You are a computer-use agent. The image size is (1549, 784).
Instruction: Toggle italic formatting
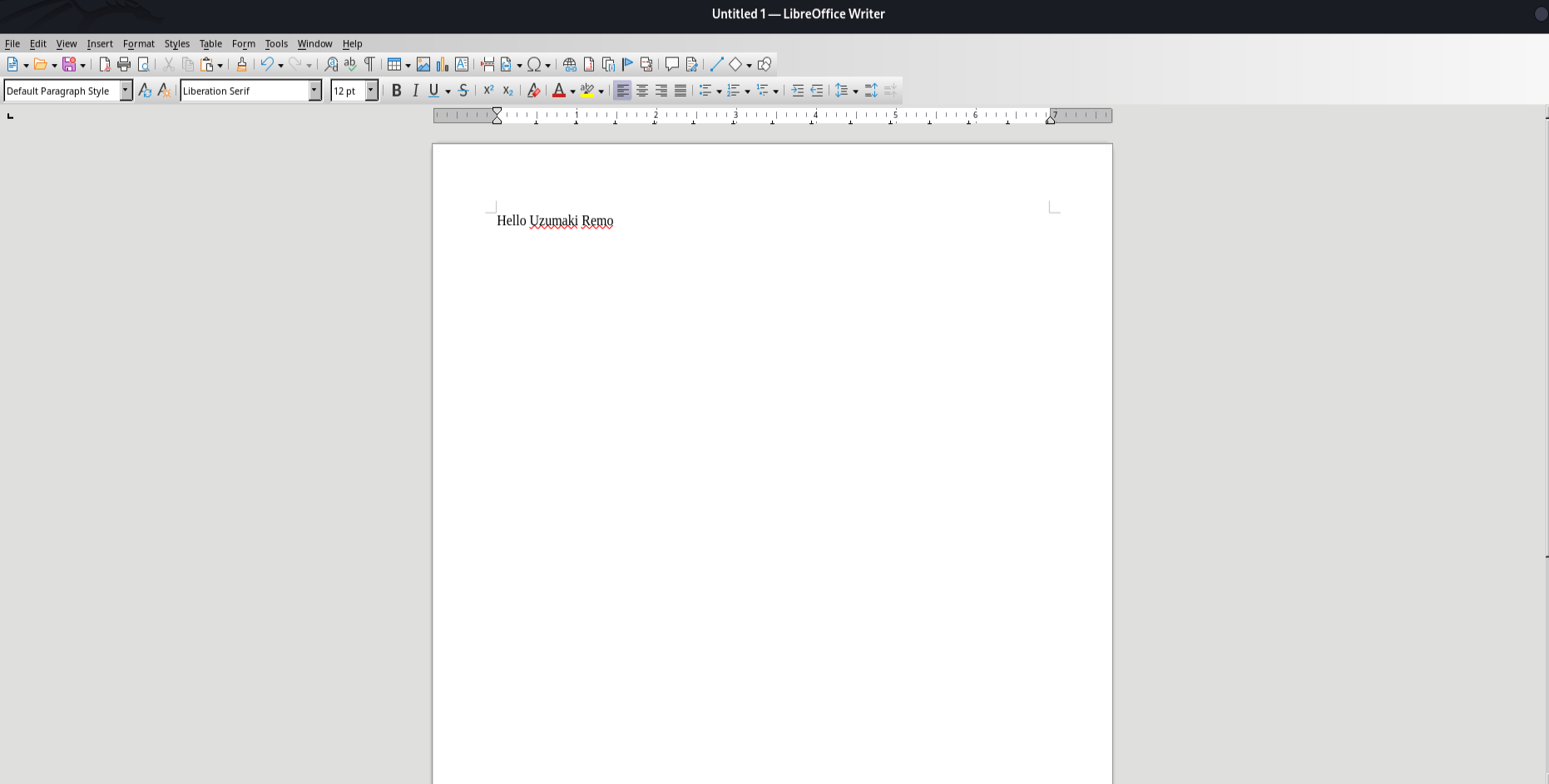tap(416, 91)
